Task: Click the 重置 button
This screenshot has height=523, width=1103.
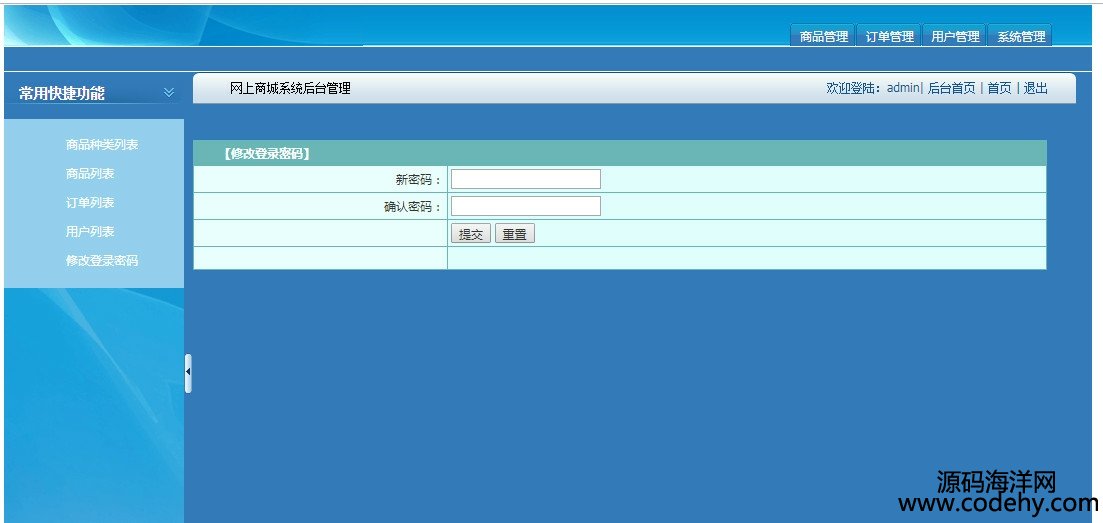Action: [x=515, y=234]
